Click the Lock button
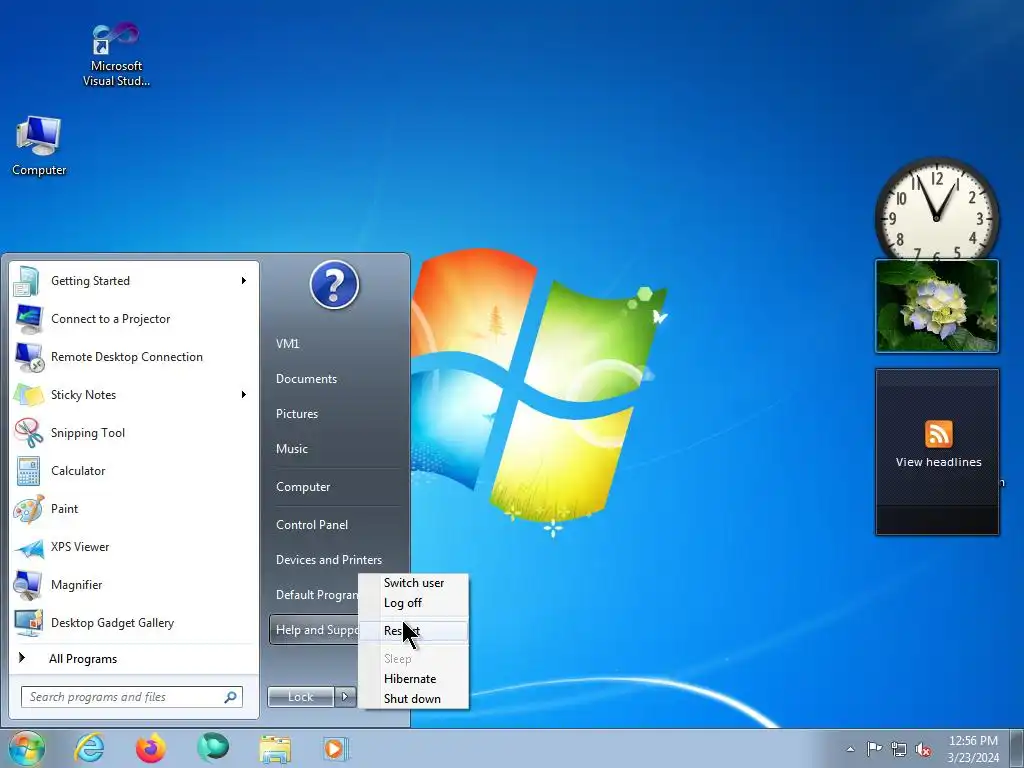The image size is (1024, 768). (x=300, y=697)
